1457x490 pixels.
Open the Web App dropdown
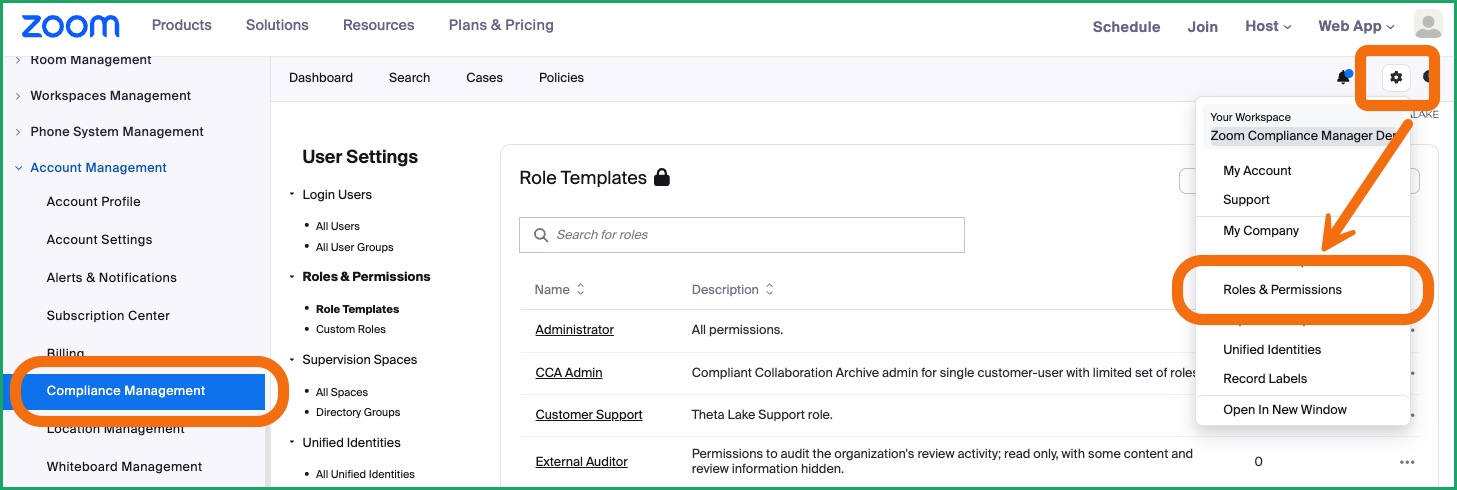(x=1356, y=26)
